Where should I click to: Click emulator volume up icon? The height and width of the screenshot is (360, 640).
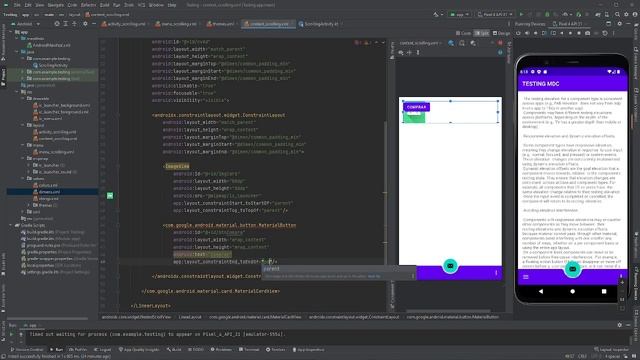(x=527, y=33)
